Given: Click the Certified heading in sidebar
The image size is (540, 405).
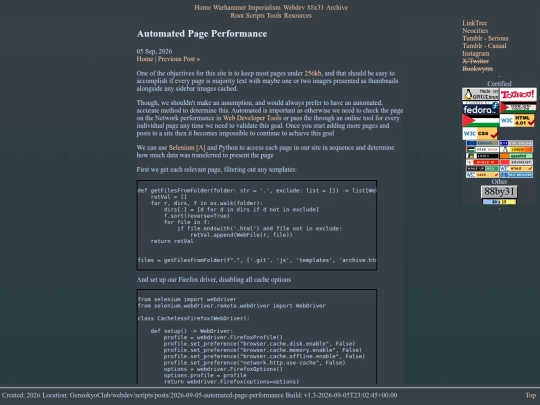Looking at the screenshot, I should coord(499,84).
